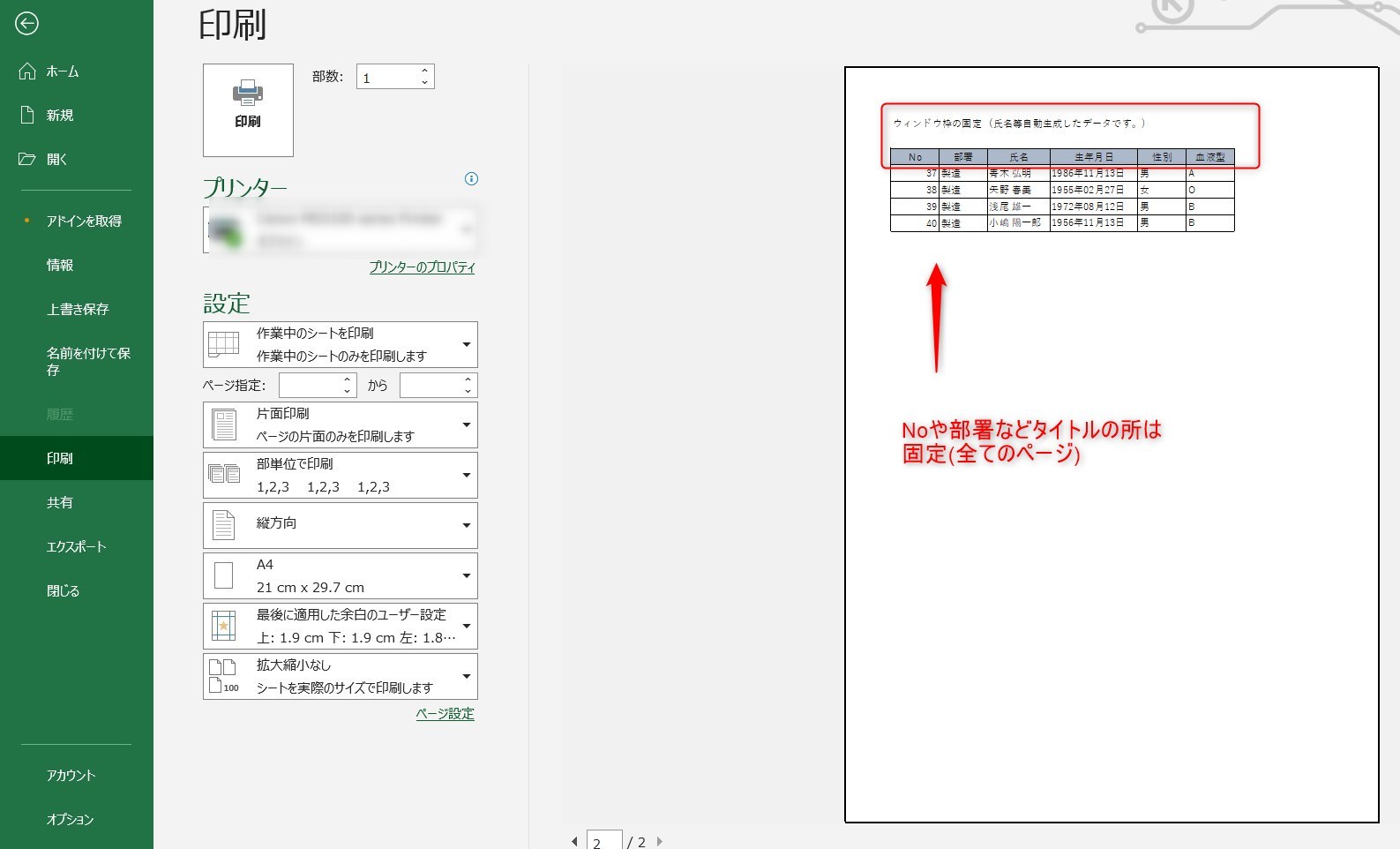This screenshot has width=1400, height=849.
Task: Click the print preview page thumbnail
Action: [1112, 445]
